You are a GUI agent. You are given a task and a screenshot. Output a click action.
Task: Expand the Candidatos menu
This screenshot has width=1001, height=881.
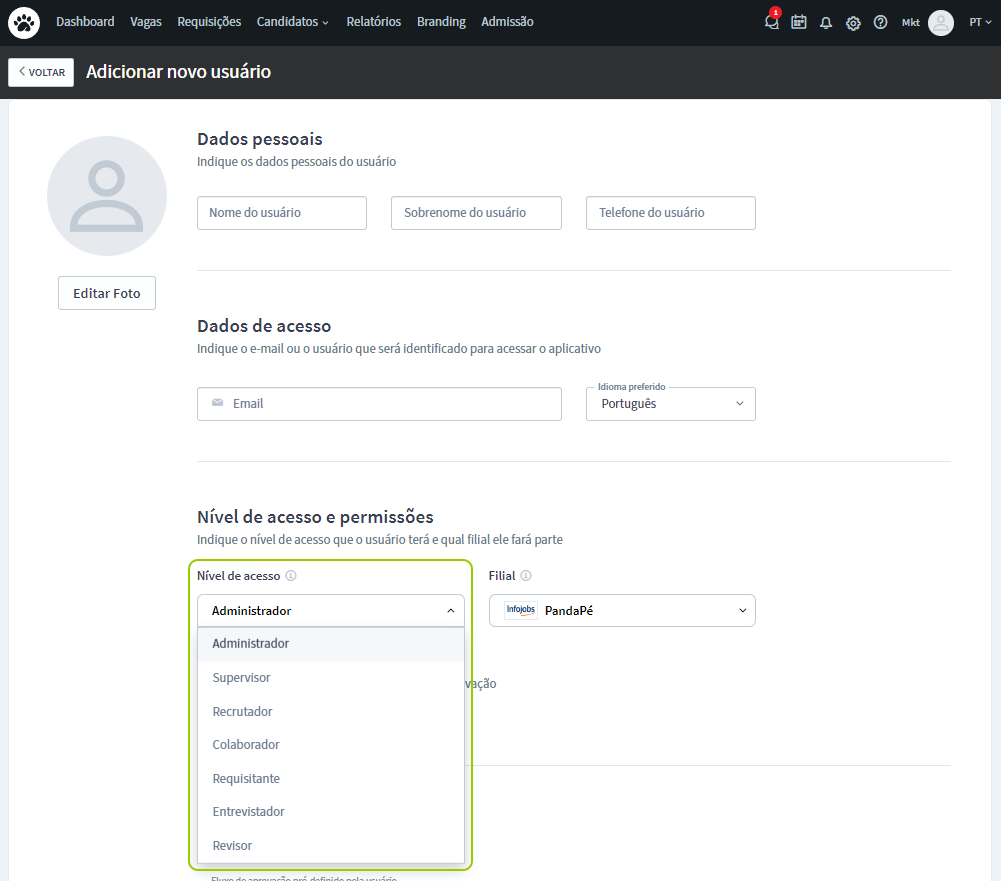pos(292,22)
